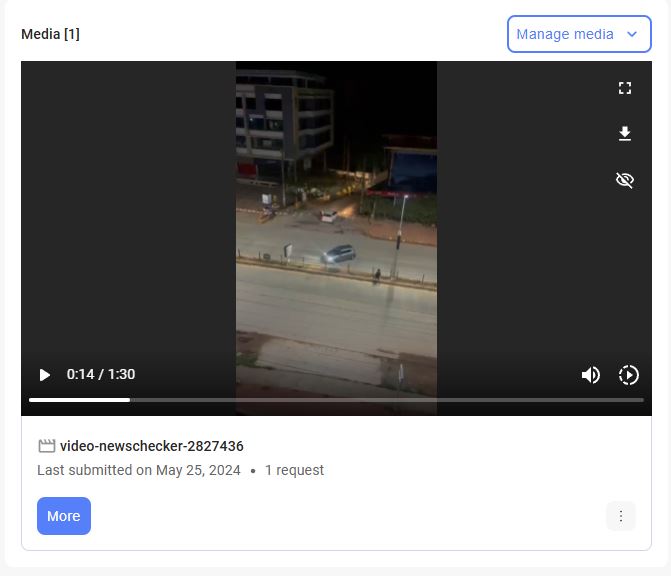671x576 pixels.
Task: Click the chevron arrow inside Manage media
Action: click(632, 34)
